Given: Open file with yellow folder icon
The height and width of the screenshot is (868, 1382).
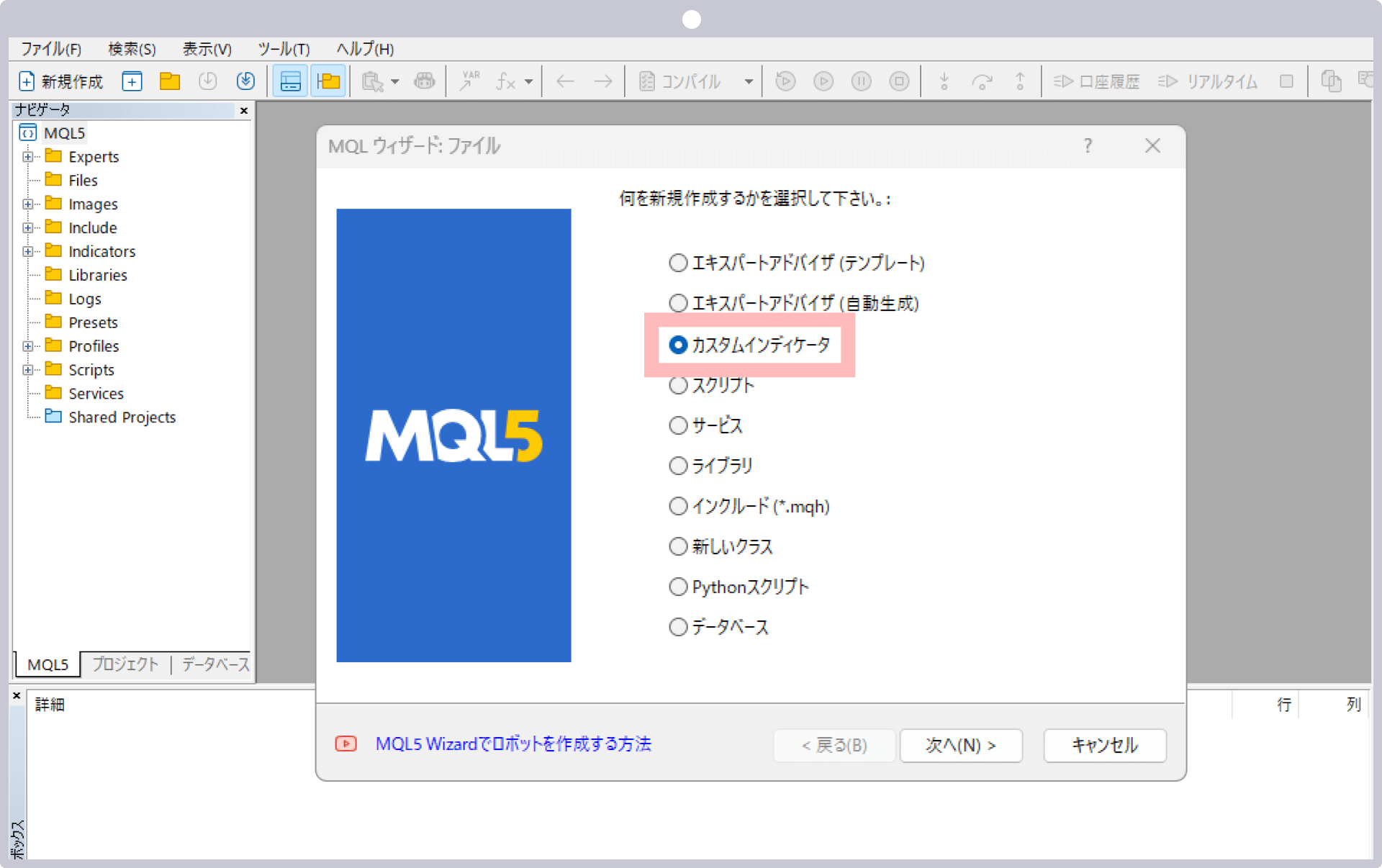Looking at the screenshot, I should tap(170, 81).
